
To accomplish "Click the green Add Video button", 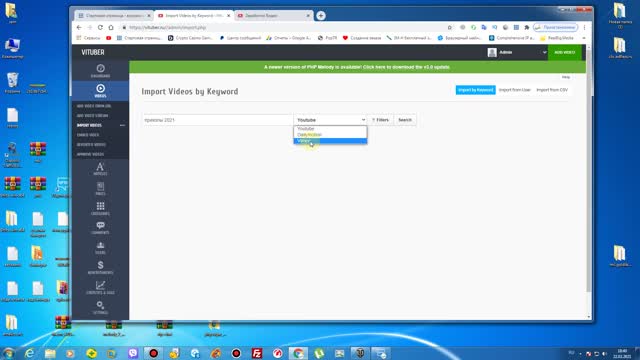I will pos(565,52).
